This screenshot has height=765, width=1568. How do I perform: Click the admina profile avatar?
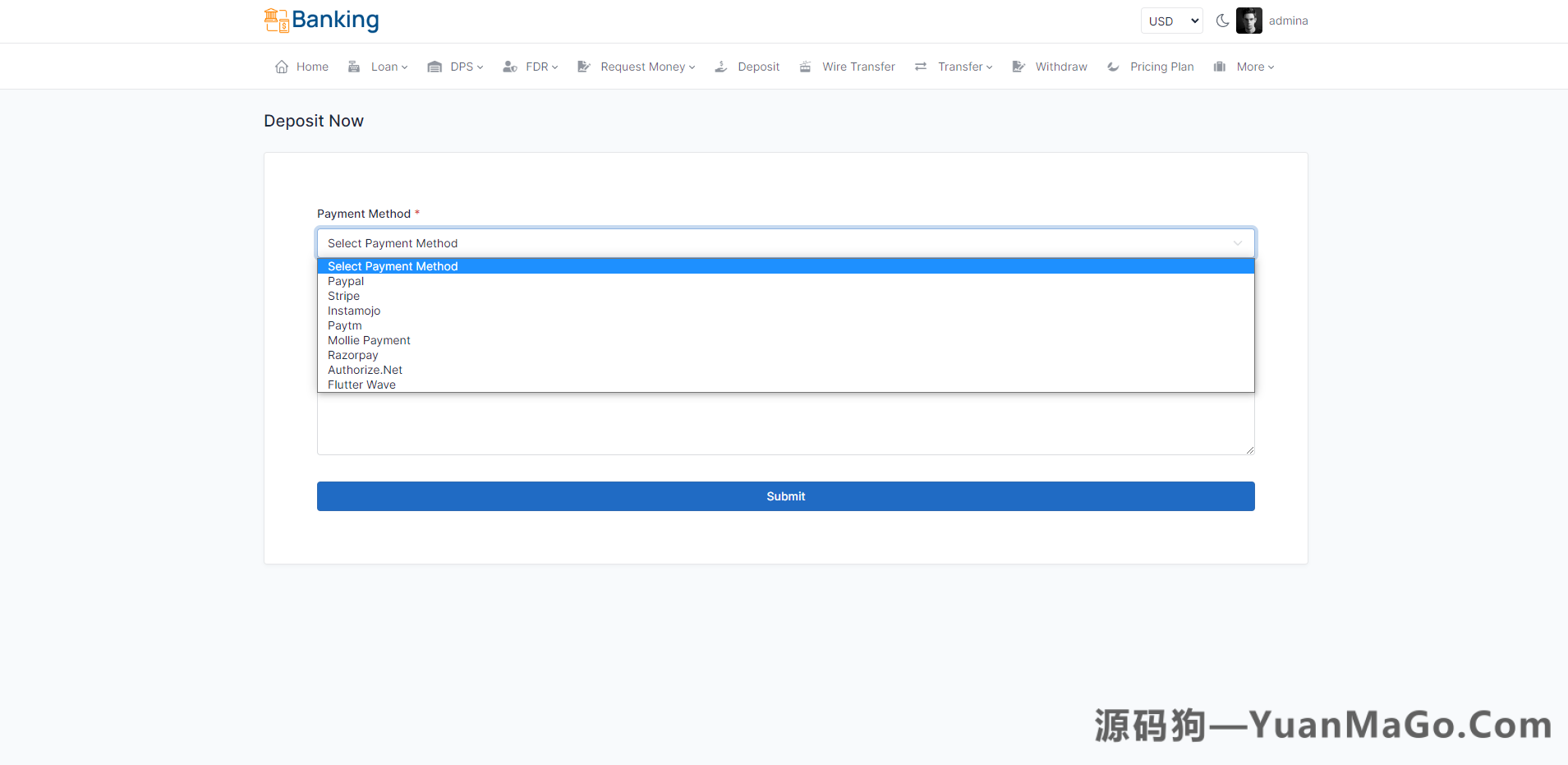click(x=1248, y=21)
